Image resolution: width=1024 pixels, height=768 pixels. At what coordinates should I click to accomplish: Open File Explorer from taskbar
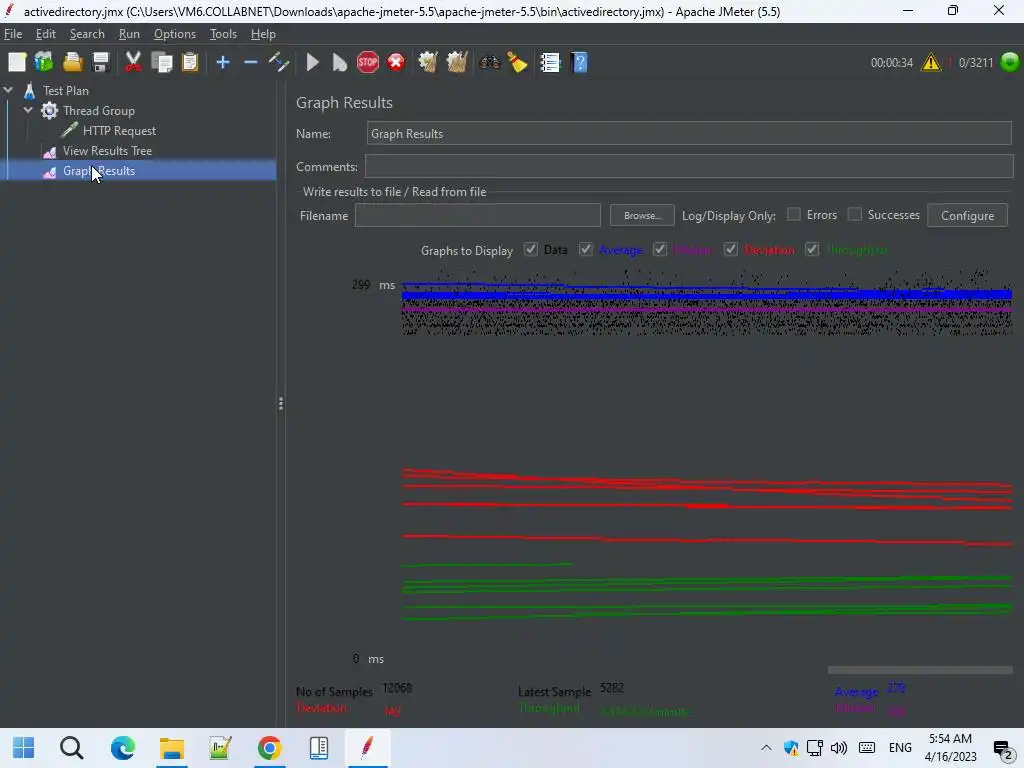(x=172, y=748)
